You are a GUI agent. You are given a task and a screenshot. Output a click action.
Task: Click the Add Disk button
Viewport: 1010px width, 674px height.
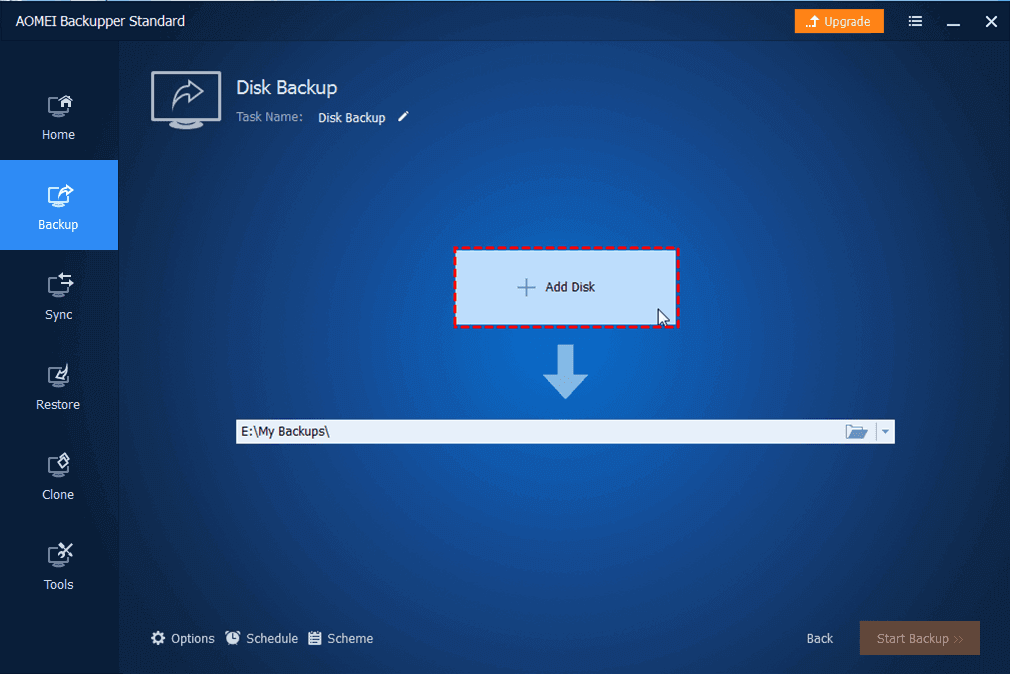[566, 287]
